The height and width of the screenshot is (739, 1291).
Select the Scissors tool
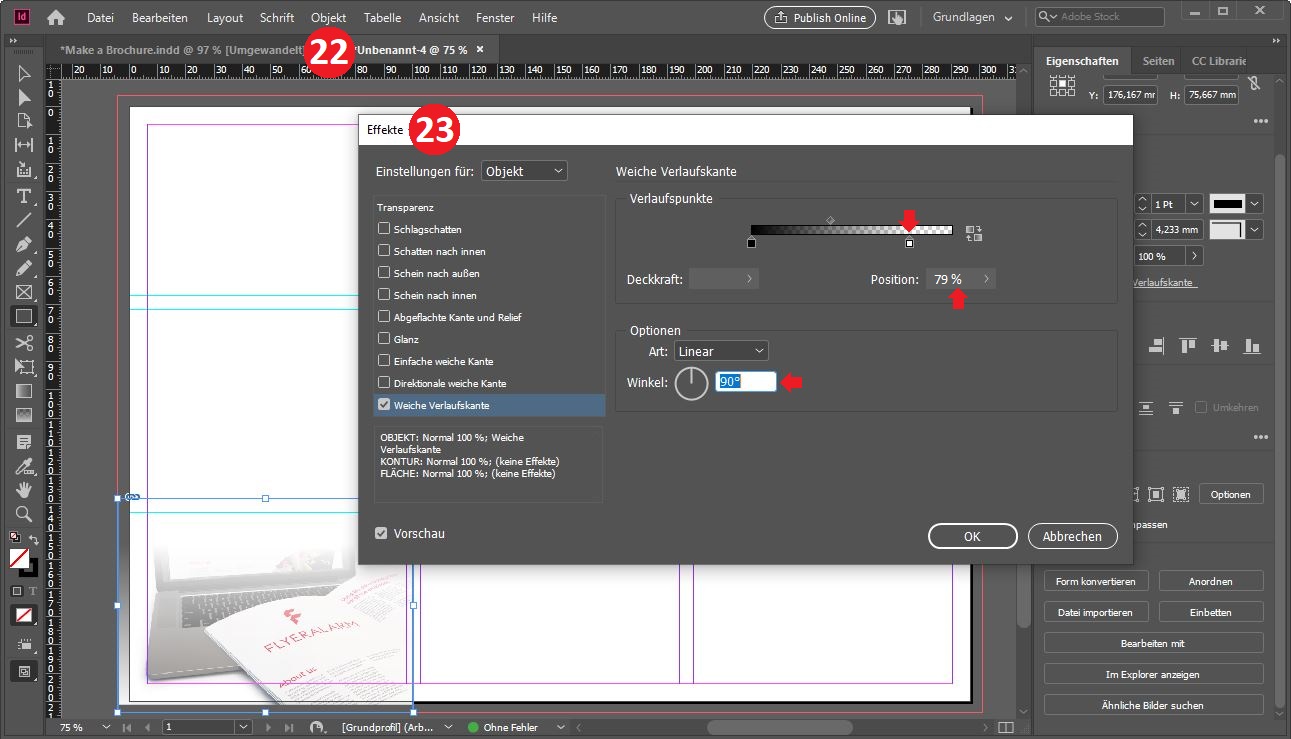24,342
